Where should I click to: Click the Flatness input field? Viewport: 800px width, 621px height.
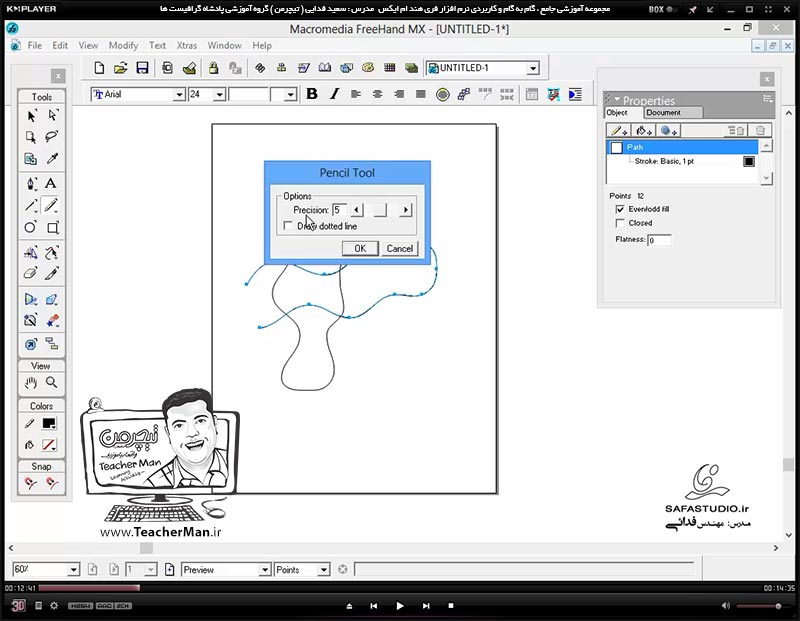(659, 240)
